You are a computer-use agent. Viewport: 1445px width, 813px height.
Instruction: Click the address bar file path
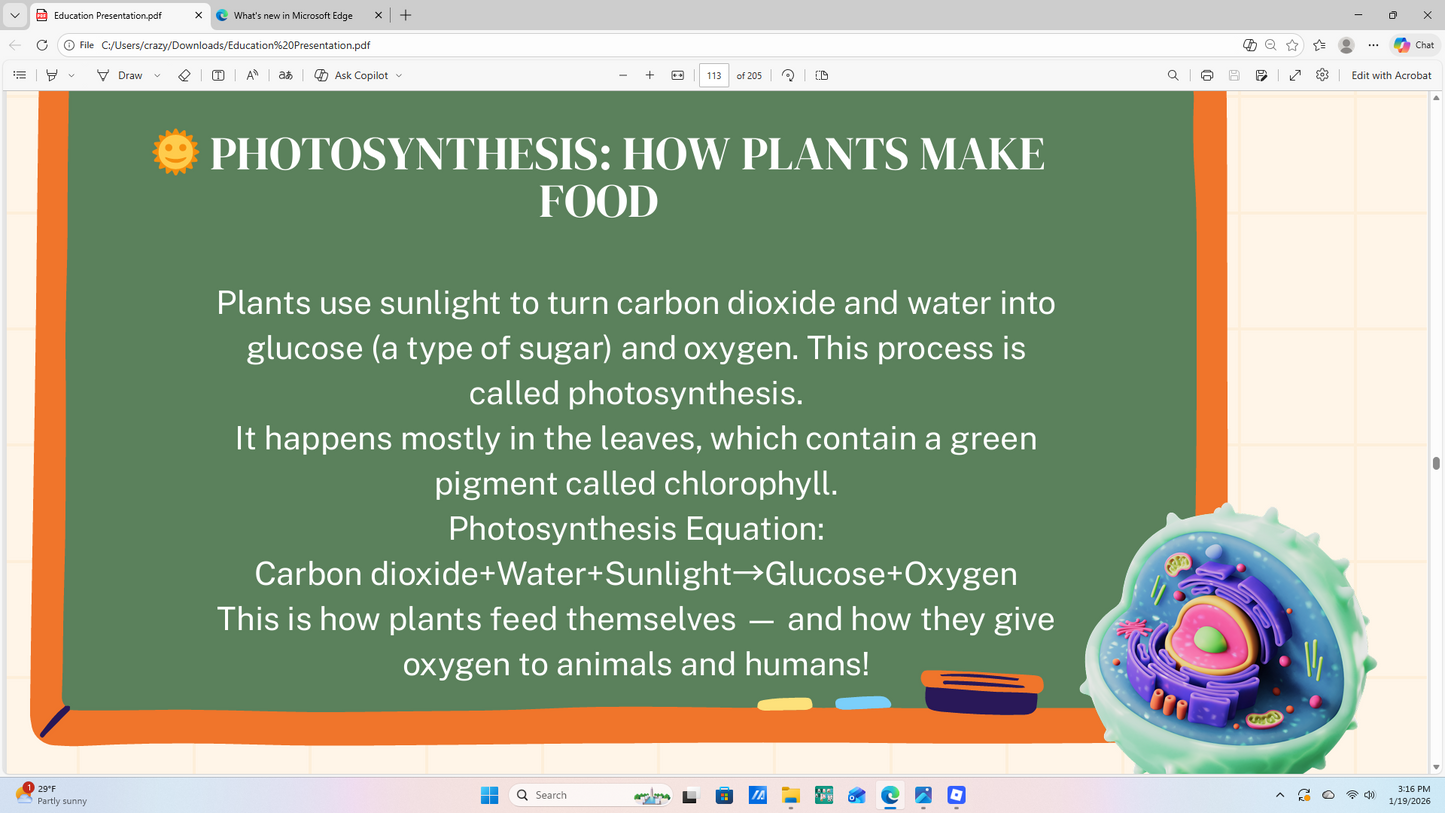point(236,45)
